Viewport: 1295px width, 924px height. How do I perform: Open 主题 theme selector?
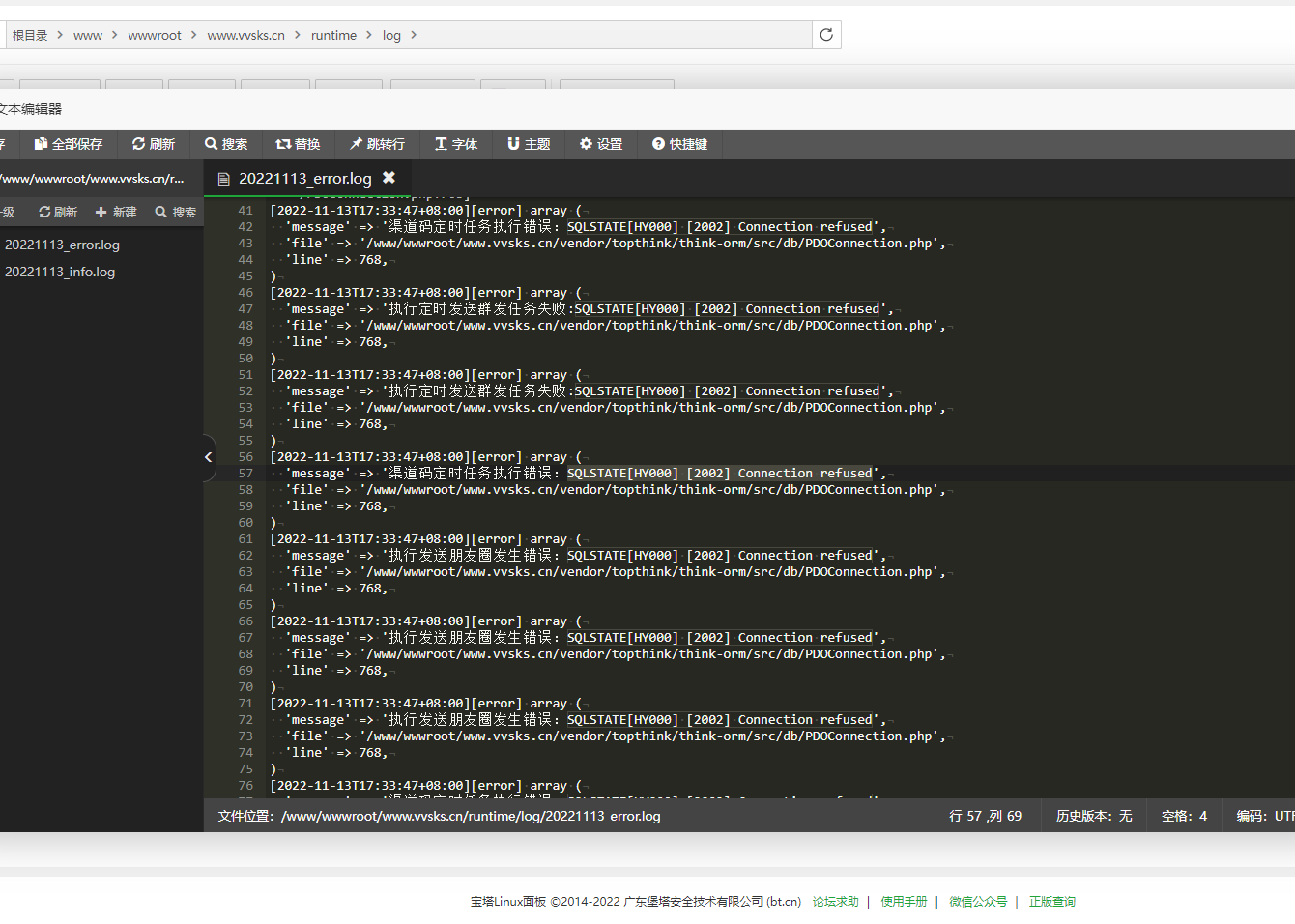coord(529,144)
